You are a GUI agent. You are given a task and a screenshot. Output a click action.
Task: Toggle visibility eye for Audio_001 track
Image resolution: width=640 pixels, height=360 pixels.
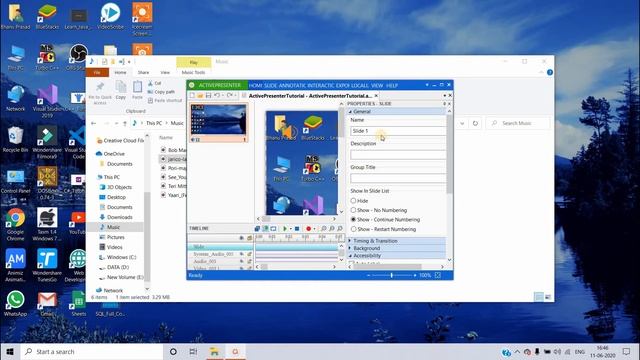[242, 261]
